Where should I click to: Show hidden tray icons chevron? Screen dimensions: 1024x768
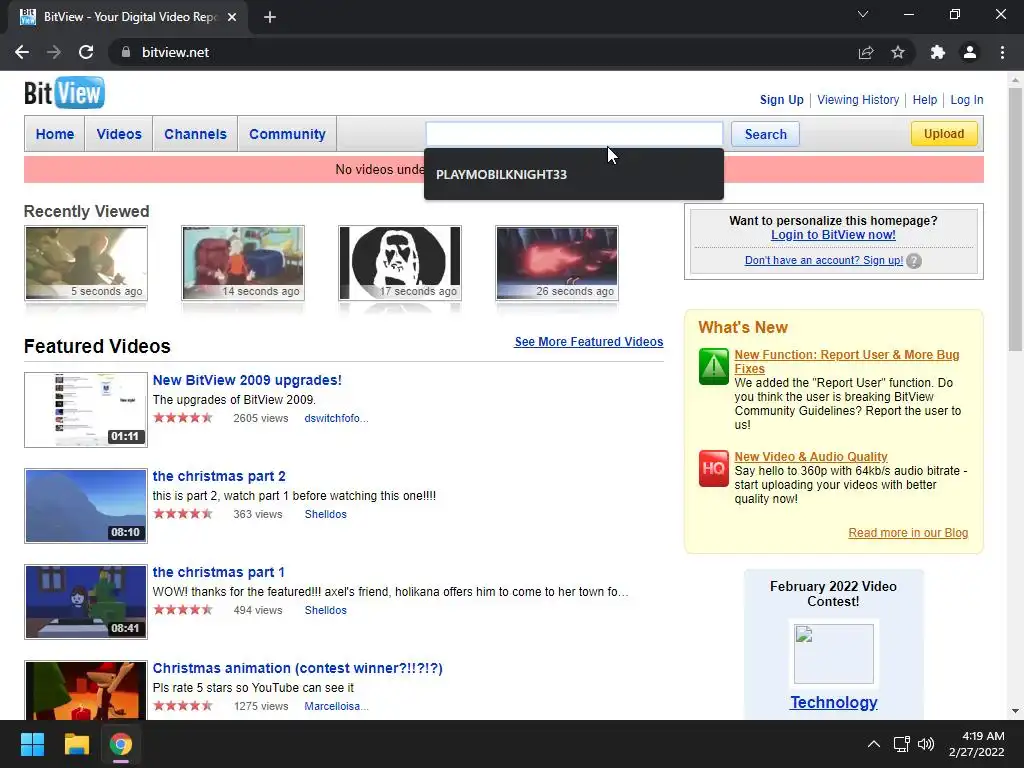(x=873, y=744)
